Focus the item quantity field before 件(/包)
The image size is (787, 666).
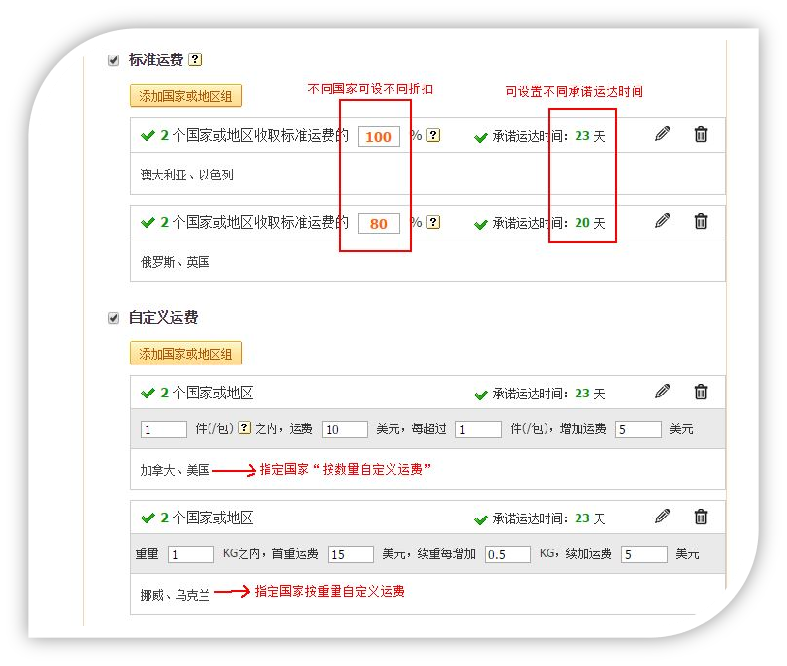point(164,430)
